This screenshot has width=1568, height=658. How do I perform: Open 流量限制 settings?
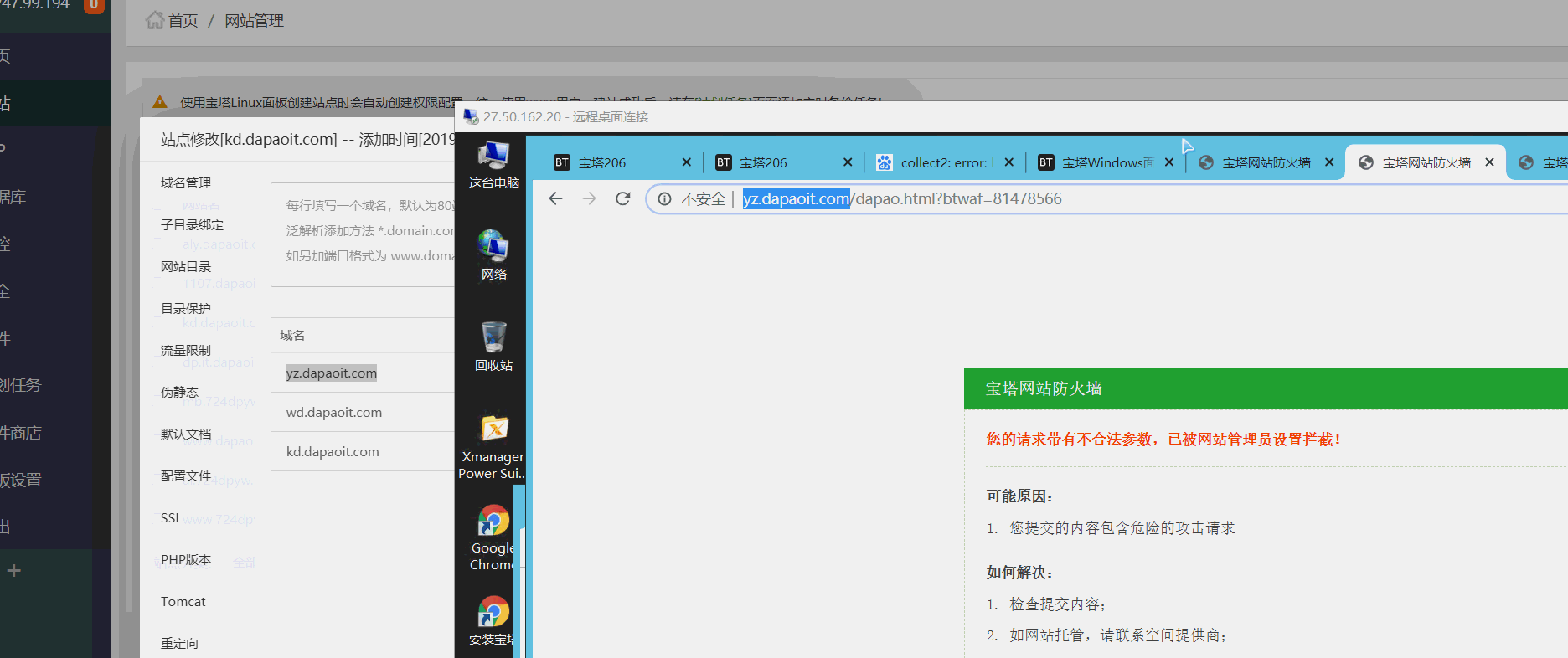pos(186,350)
